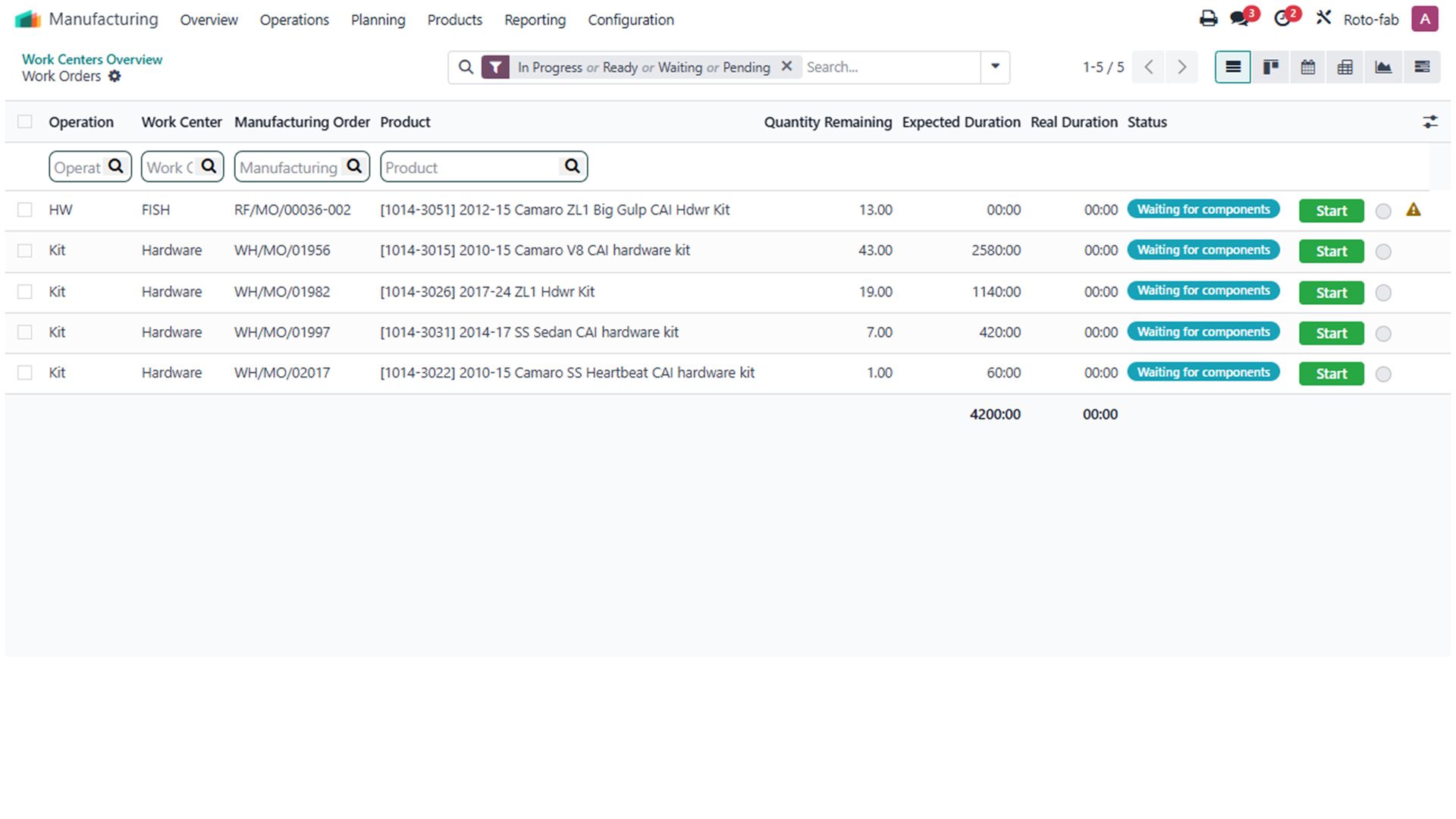Screen dimensions: 1456x819
Task: Switch to the Kanban view
Action: (1270, 67)
